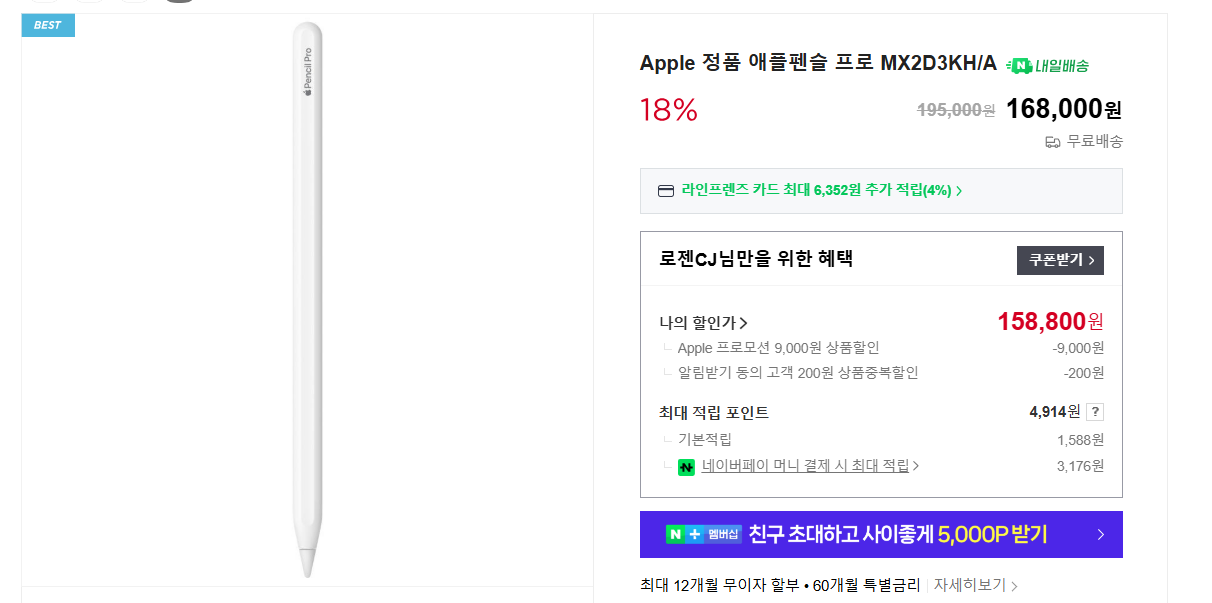This screenshot has height=603, width=1212.
Task: Click the green N logo in 내일배송 label
Action: (1021, 64)
